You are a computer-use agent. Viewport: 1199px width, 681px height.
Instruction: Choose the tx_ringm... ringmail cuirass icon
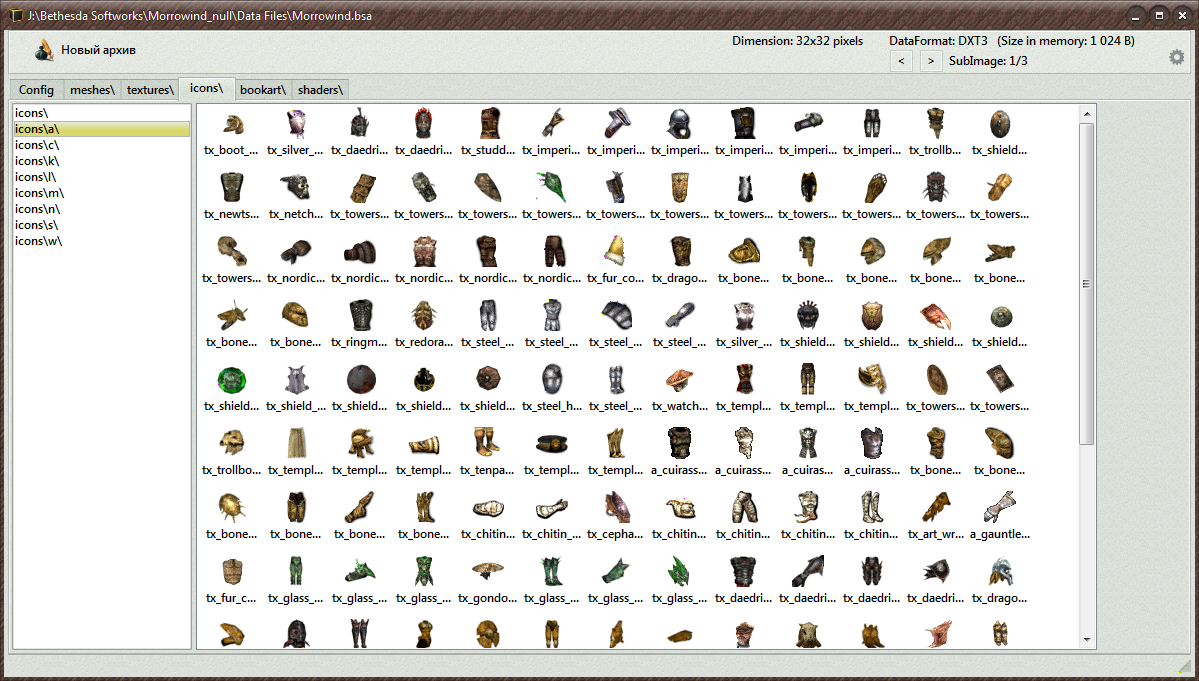[359, 316]
